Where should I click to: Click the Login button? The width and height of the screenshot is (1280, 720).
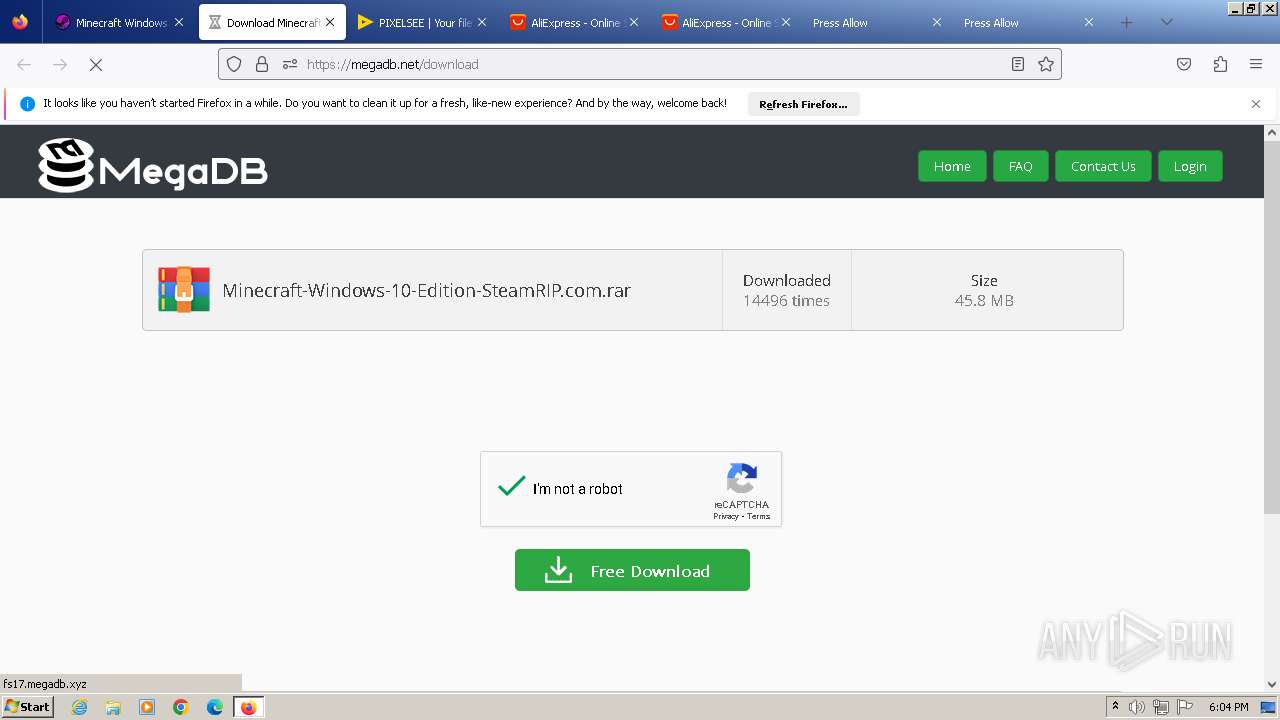(x=1190, y=166)
